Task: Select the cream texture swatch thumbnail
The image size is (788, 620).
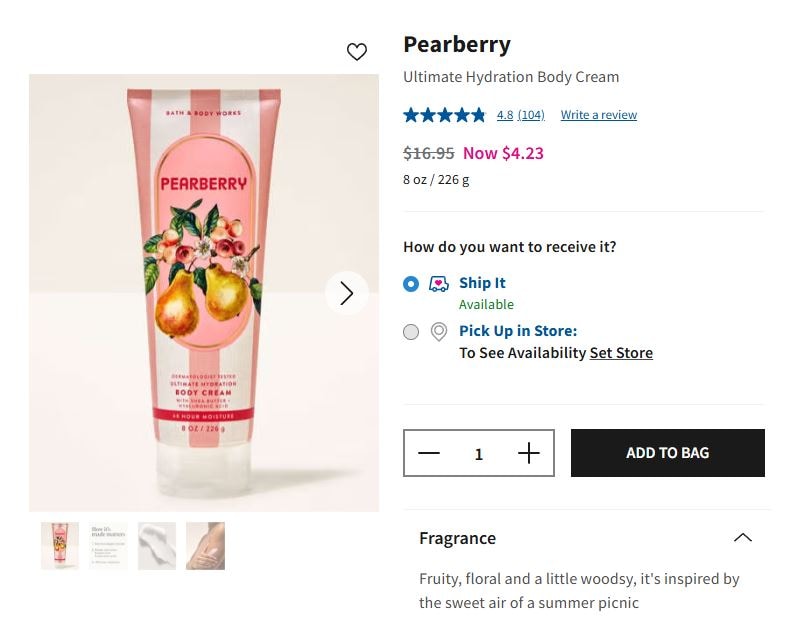Action: [157, 546]
